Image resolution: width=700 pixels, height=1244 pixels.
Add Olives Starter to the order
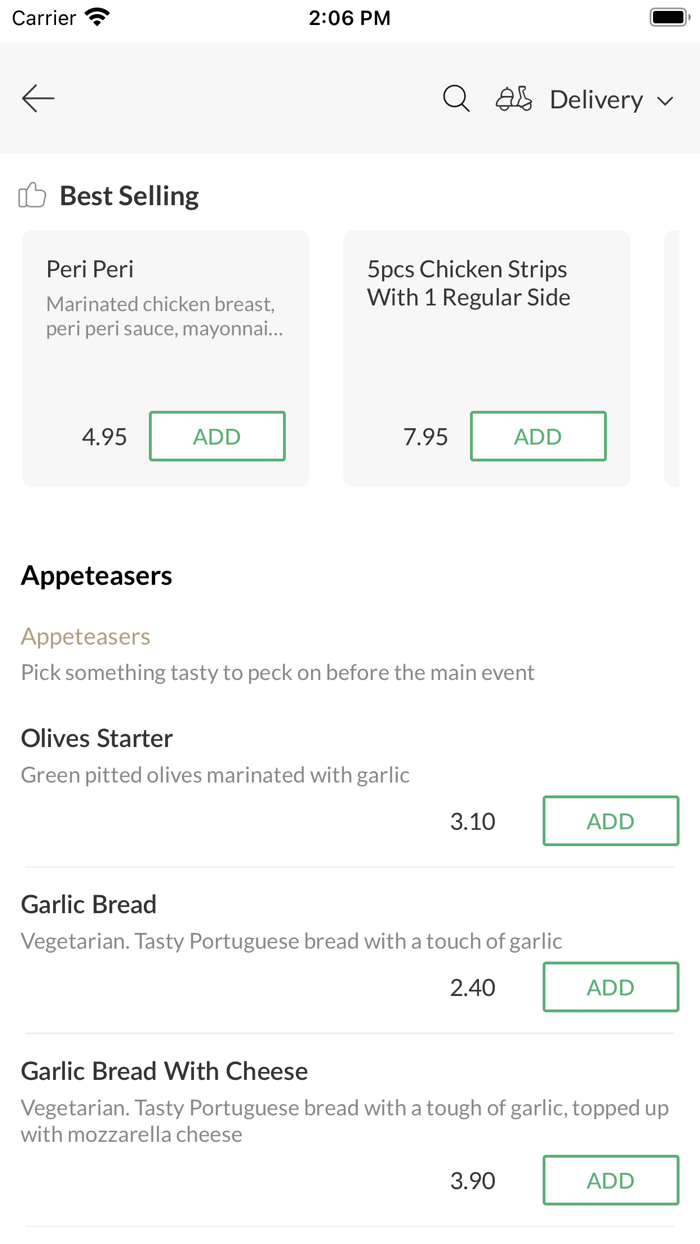(610, 821)
